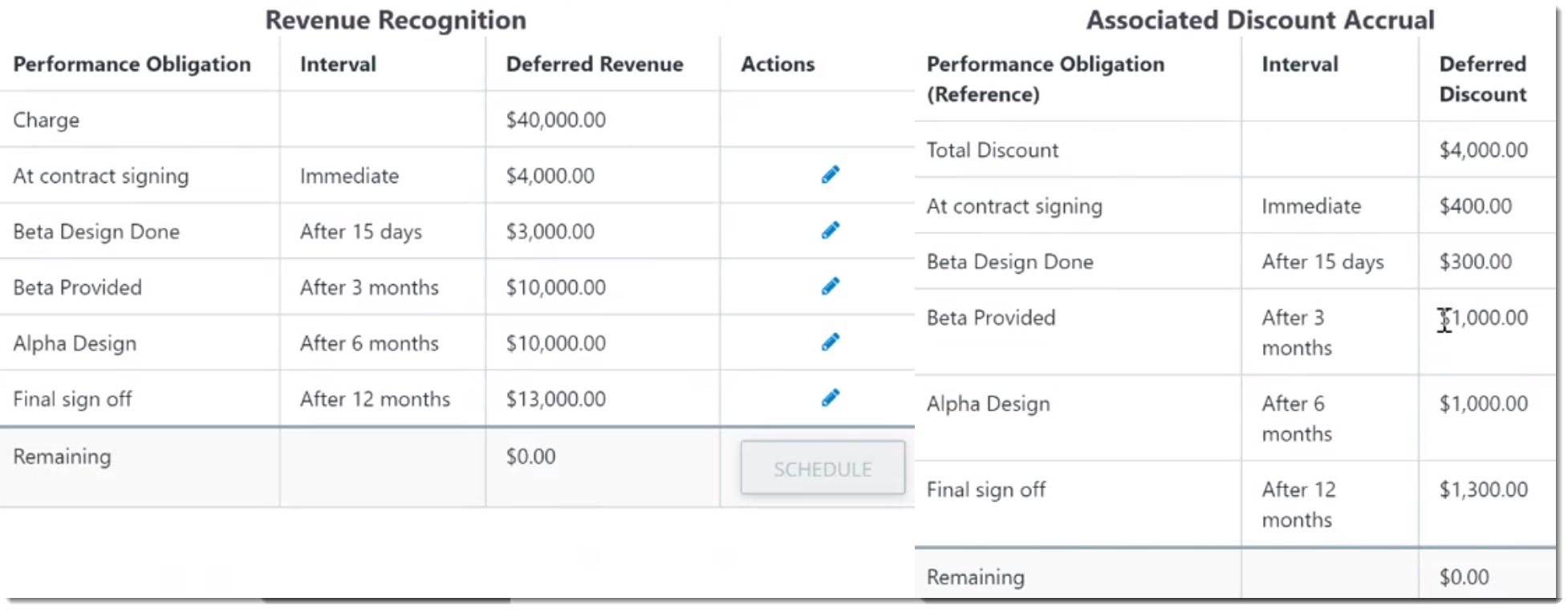The height and width of the screenshot is (610, 1568).
Task: Edit the Beta Design Done obligation
Action: tap(831, 231)
